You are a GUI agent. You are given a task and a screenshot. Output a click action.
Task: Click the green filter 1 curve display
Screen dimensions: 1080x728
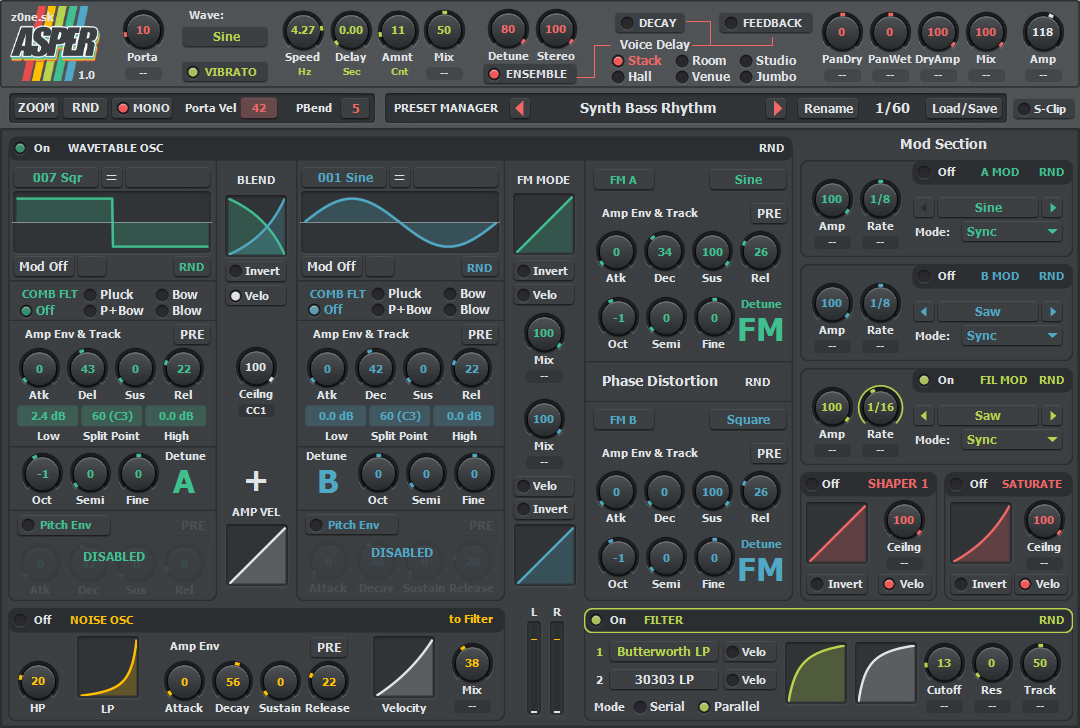click(x=816, y=674)
